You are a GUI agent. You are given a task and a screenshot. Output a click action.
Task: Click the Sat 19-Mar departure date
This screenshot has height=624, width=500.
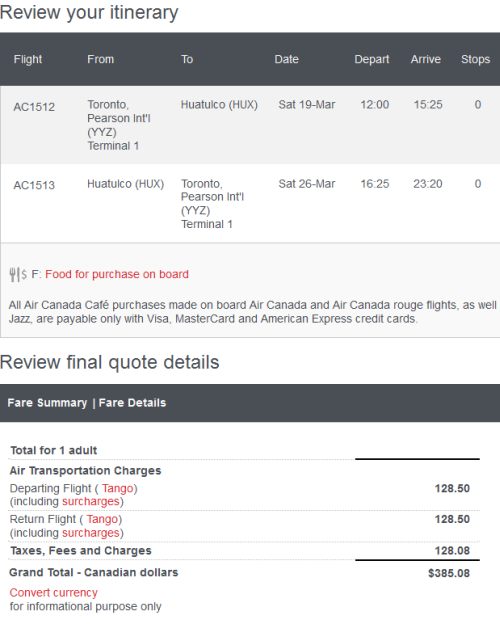coord(307,105)
